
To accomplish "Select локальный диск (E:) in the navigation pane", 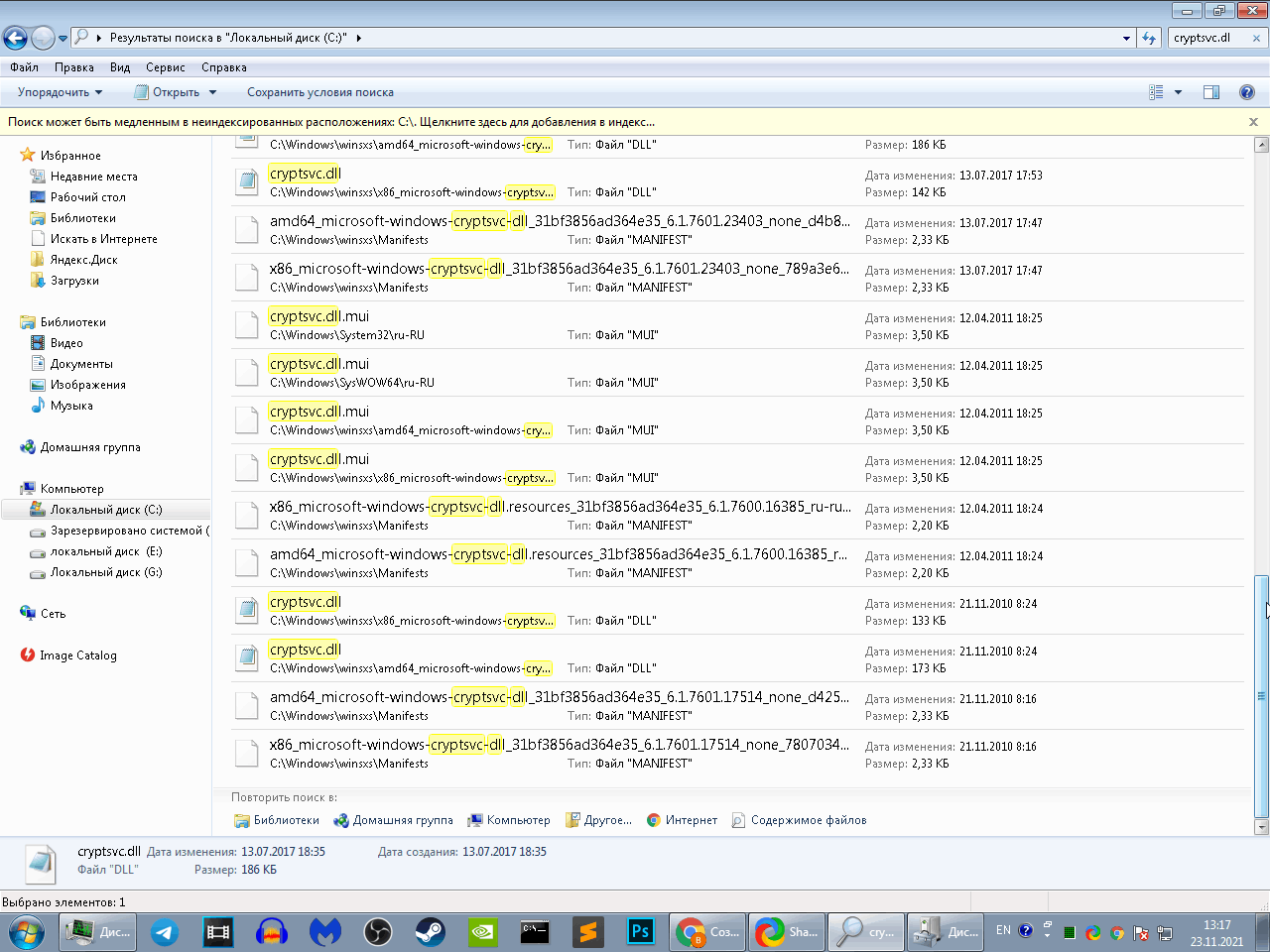I will click(95, 551).
